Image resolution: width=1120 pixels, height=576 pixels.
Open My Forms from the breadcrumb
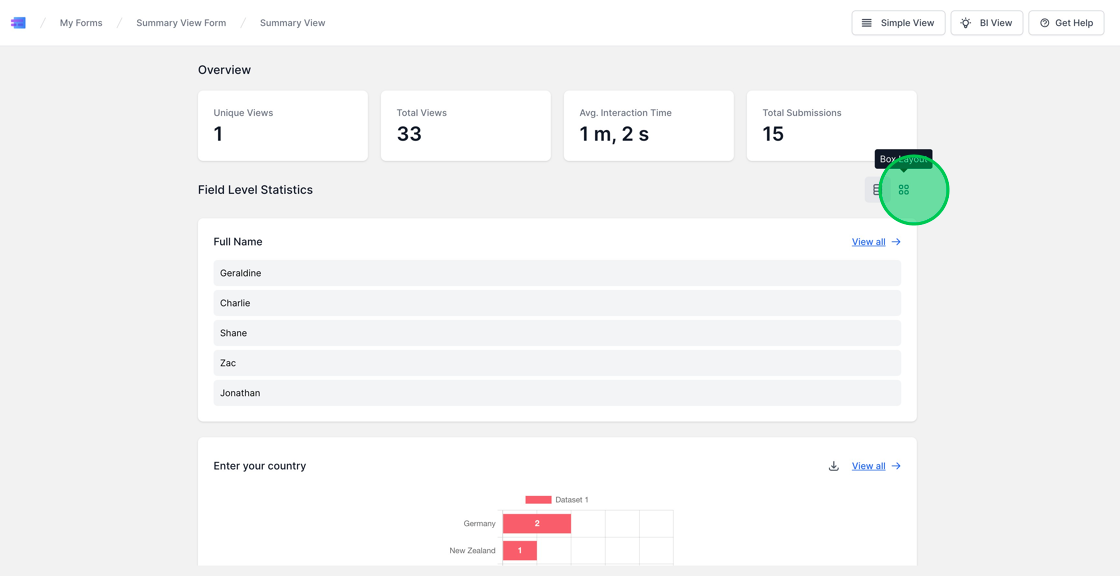80,22
